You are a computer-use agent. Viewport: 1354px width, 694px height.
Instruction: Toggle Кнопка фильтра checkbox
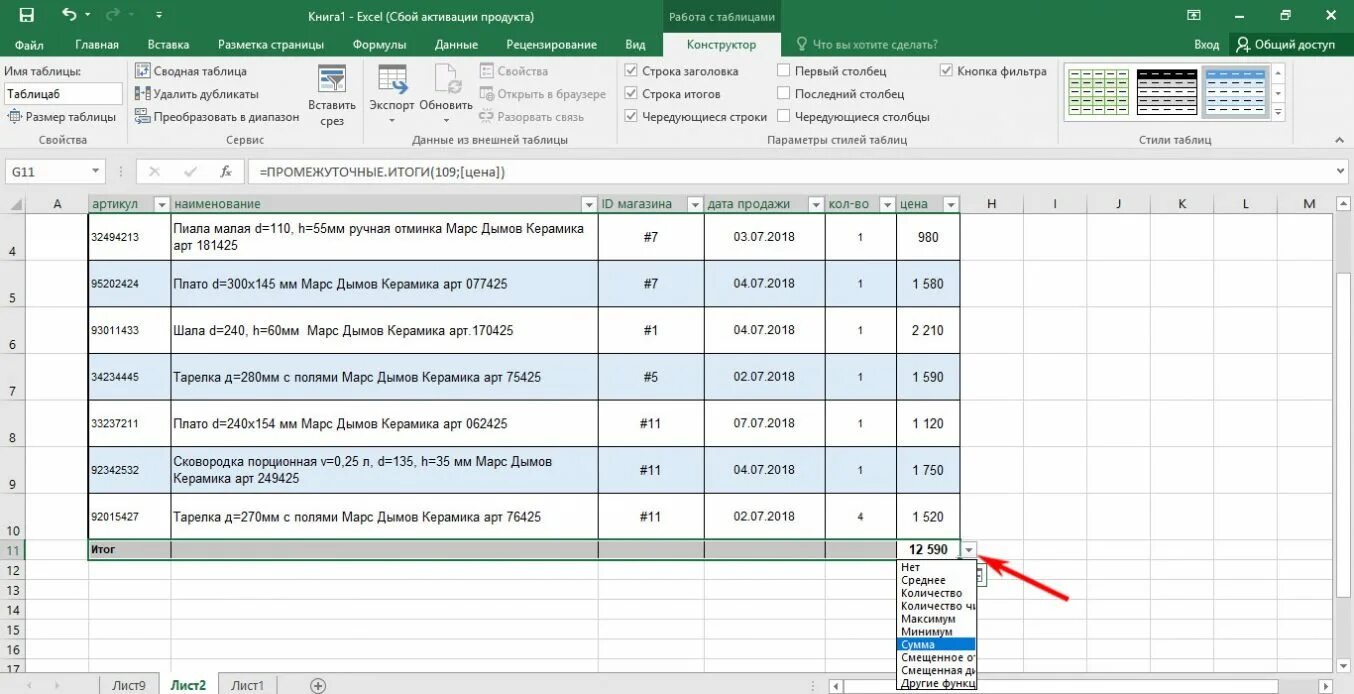[x=947, y=71]
